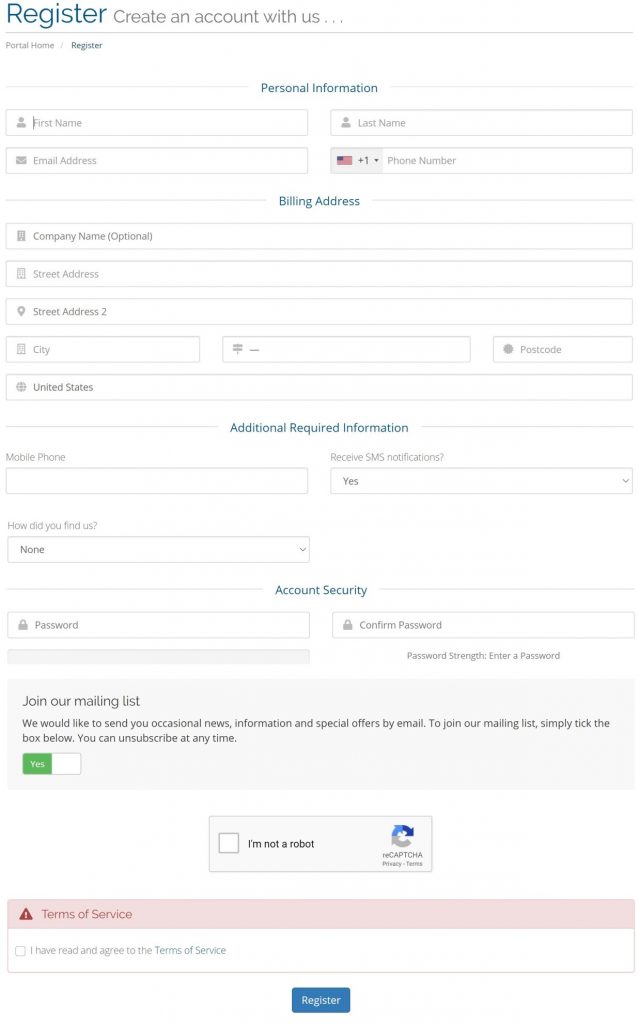Check the I'm not a robot box
The image size is (638, 1024).
(x=229, y=843)
